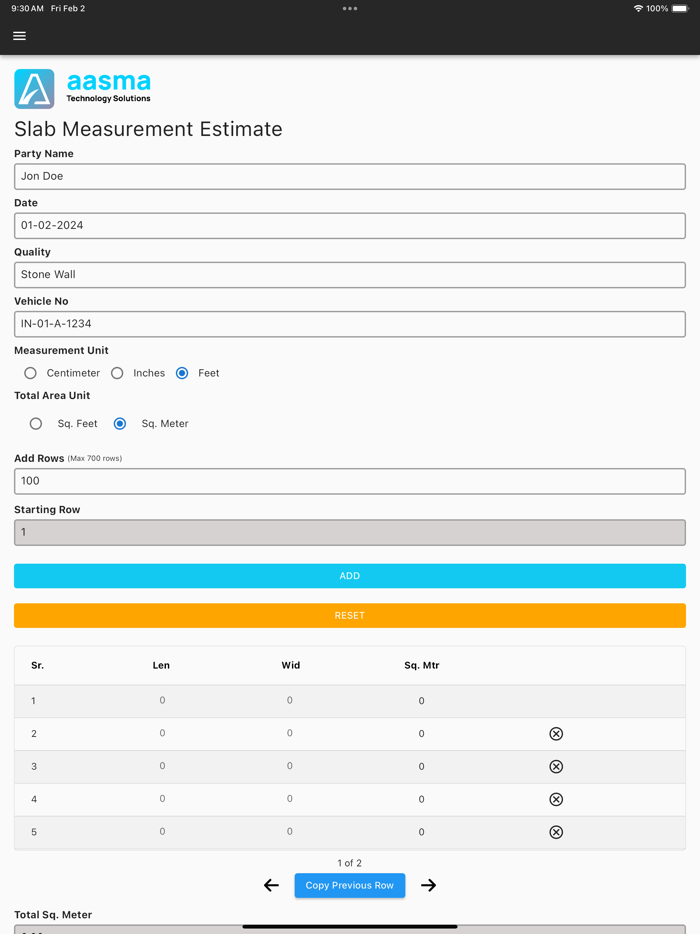Go to next table page with right arrow
This screenshot has width=700, height=934.
[428, 885]
